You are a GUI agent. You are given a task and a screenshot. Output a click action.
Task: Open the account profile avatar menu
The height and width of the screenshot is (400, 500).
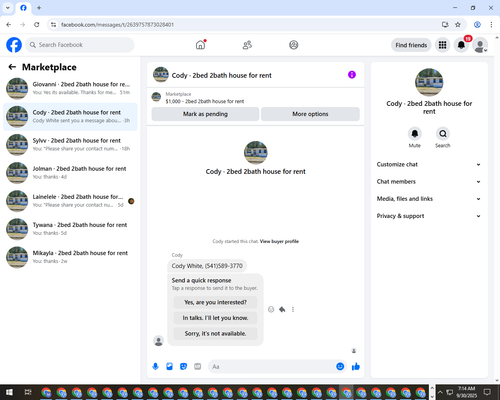[480, 45]
